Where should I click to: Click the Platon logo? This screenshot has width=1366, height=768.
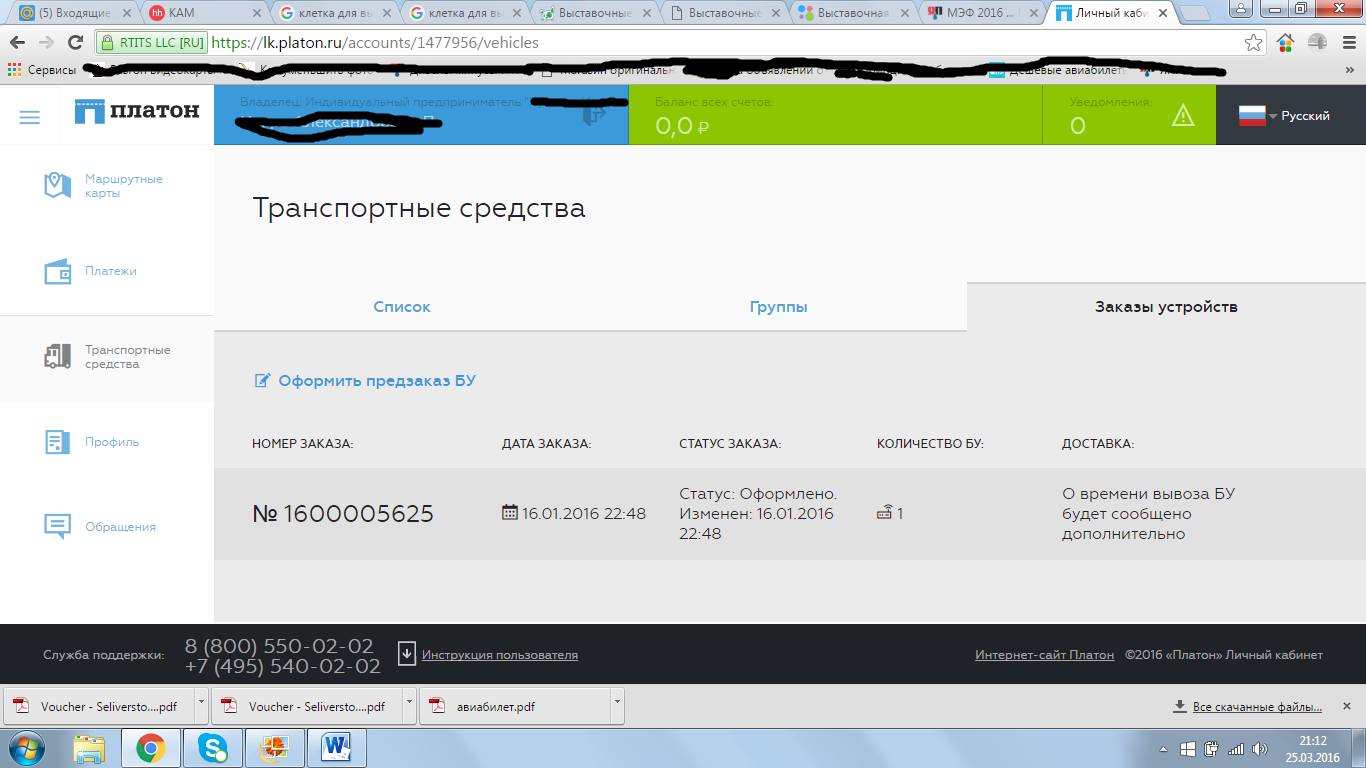pyautogui.click(x=137, y=112)
